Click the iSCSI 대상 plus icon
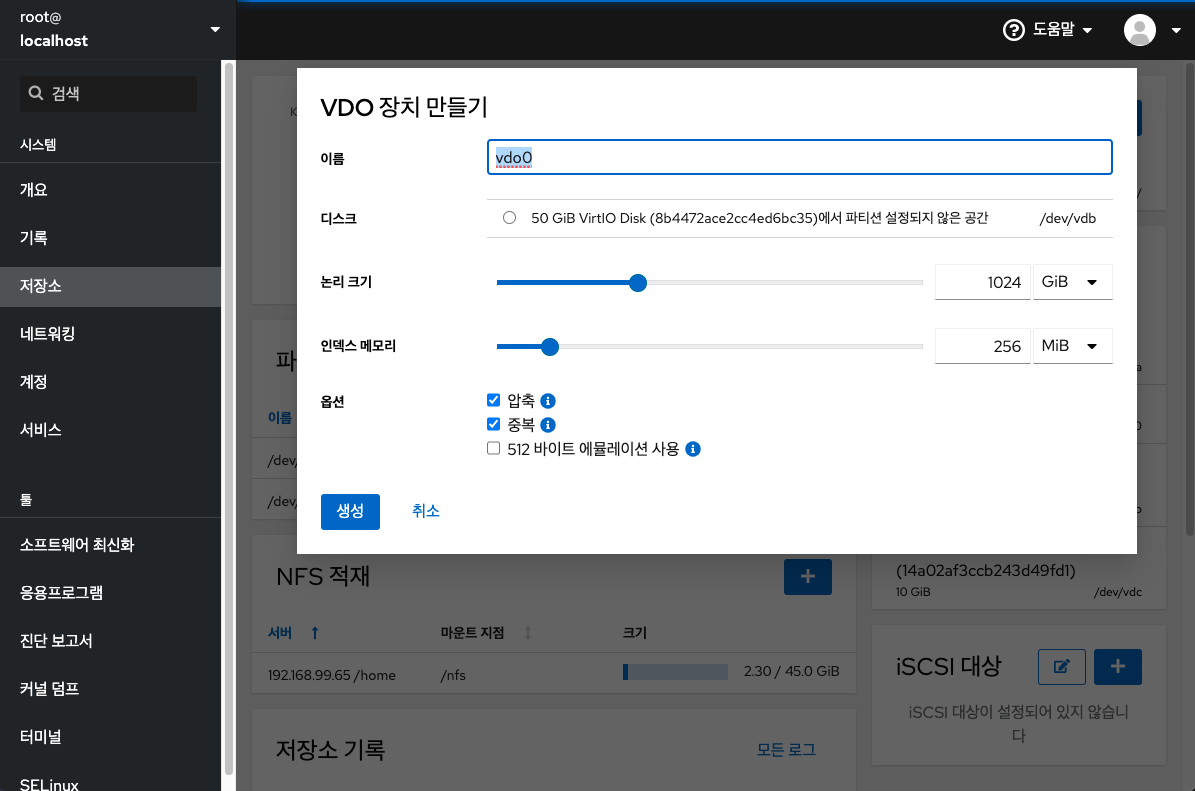 coord(1117,667)
